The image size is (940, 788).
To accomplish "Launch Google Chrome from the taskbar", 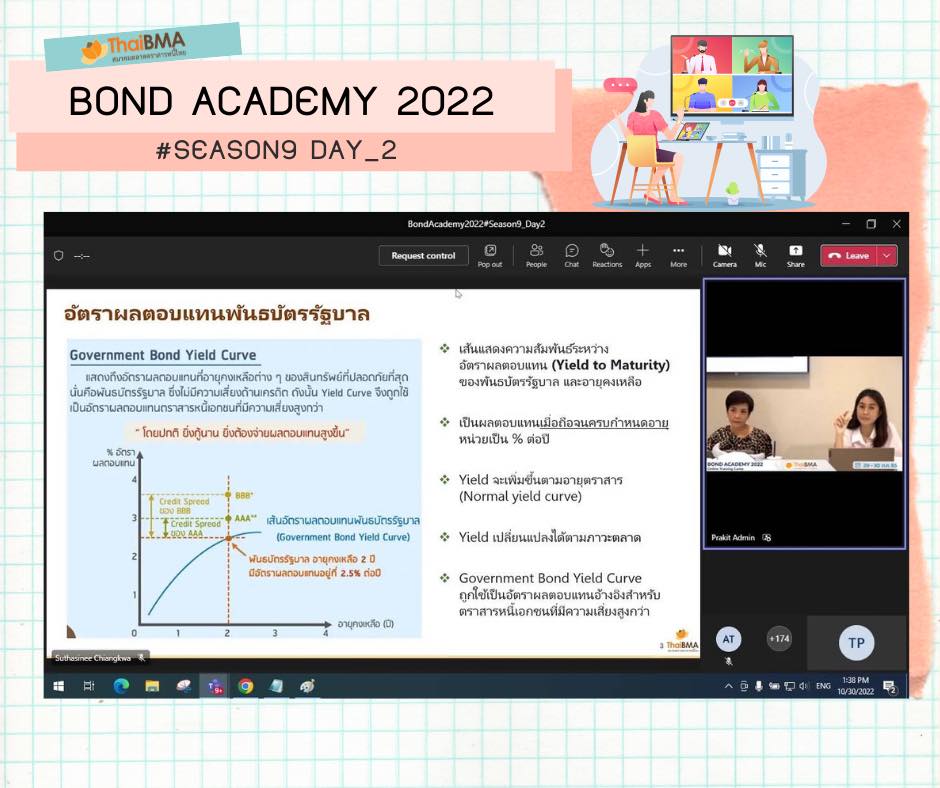I will [x=245, y=686].
